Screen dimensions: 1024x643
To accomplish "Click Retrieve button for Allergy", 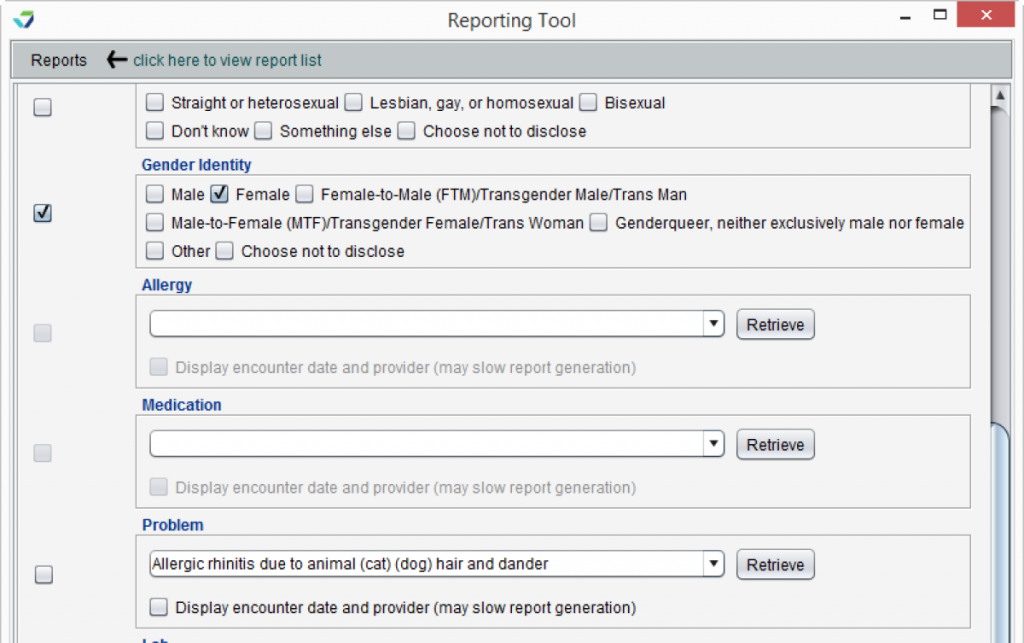I will tap(775, 324).
